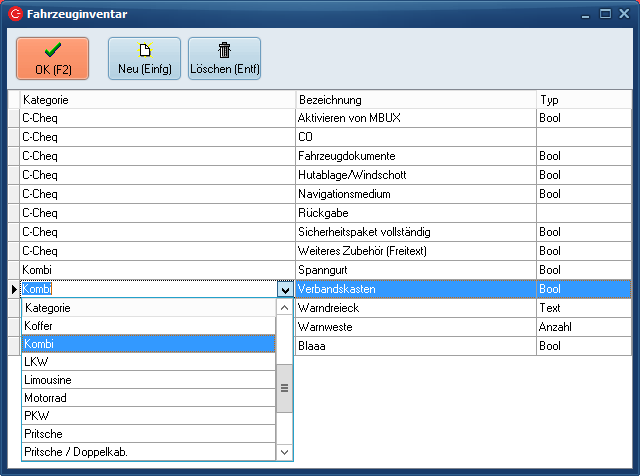Click the Neu (Einfg) new document icon
This screenshot has height=476, width=640.
[x=144, y=49]
